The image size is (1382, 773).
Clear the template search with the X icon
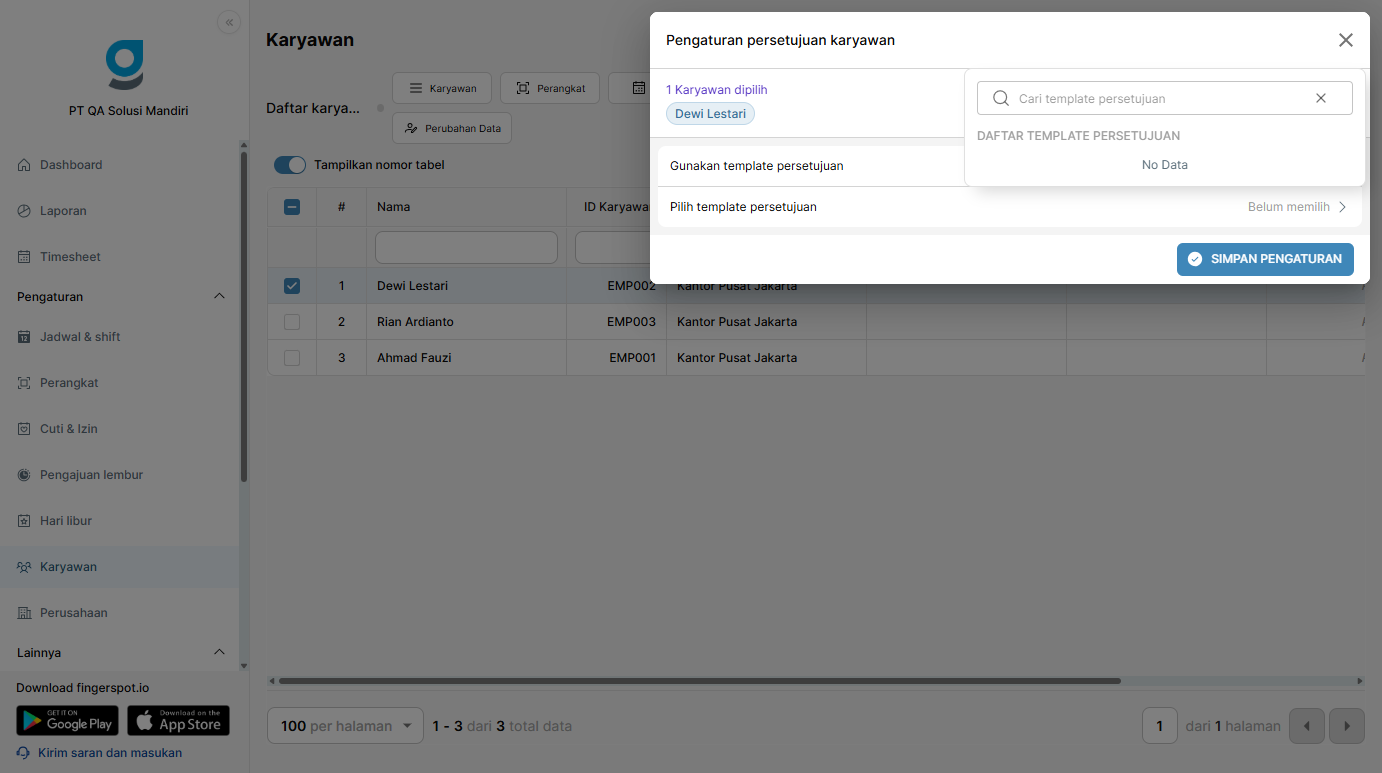pos(1321,98)
